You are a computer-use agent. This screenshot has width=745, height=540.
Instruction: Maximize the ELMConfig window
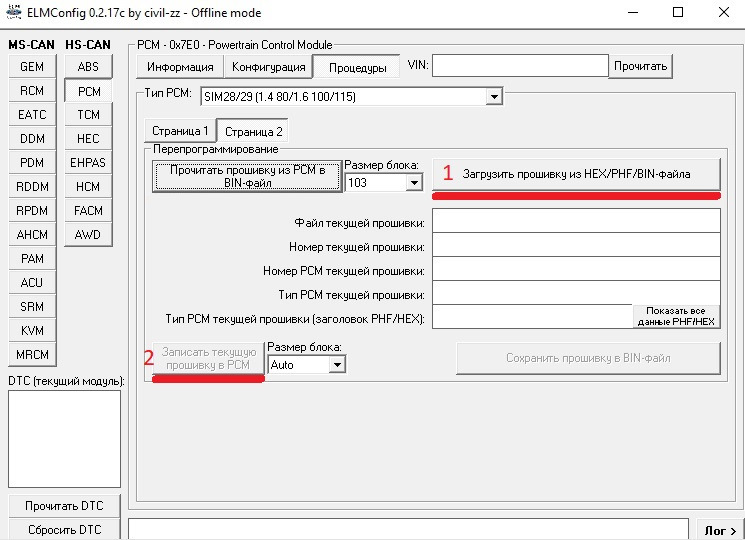tap(678, 12)
